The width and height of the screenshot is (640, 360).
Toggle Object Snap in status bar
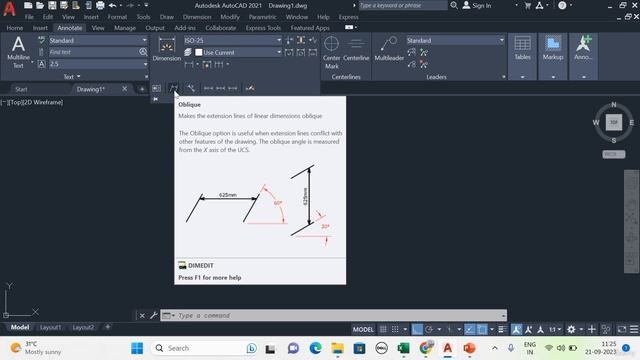pyautogui.click(x=482, y=329)
